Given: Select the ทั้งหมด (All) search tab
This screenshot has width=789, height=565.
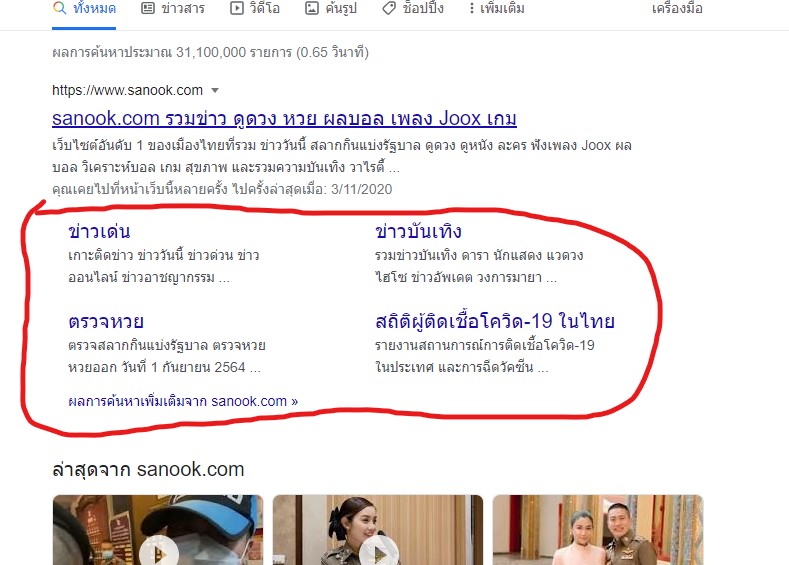Looking at the screenshot, I should coord(84,9).
